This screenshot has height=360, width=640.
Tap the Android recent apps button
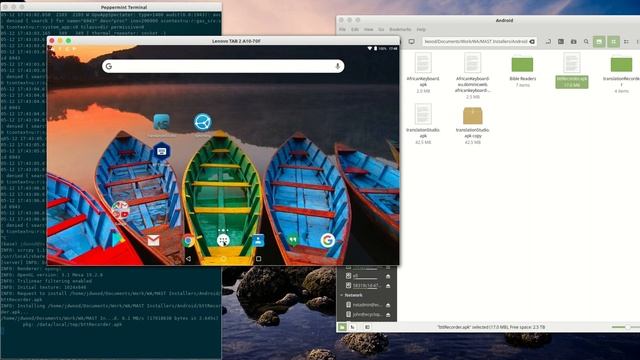(258, 258)
